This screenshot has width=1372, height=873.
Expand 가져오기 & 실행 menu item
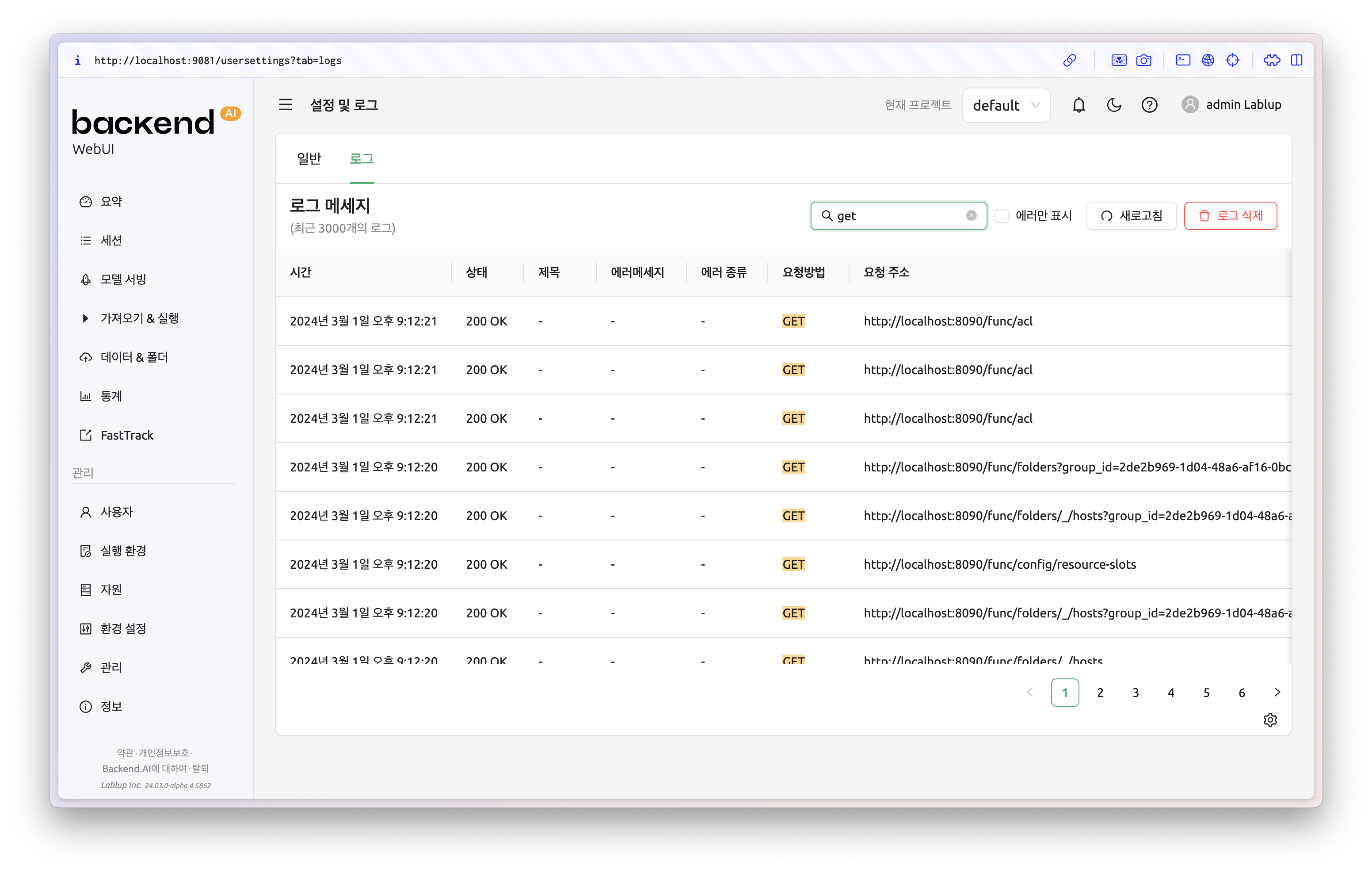139,318
